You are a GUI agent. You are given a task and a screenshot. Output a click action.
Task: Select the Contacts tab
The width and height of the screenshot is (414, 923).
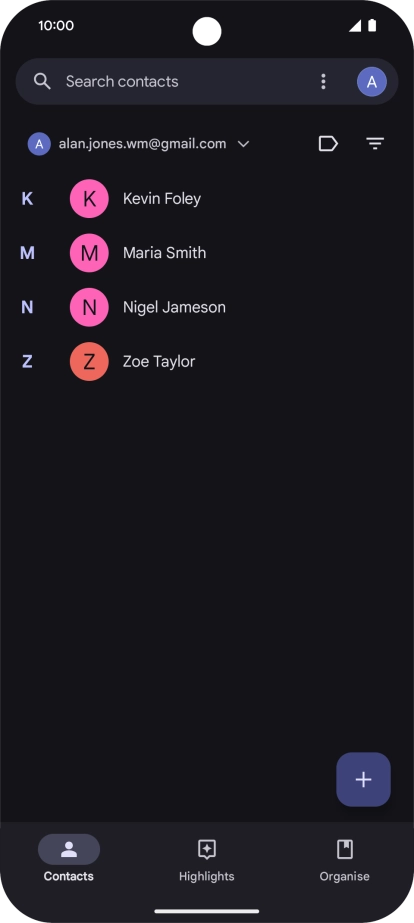(69, 861)
